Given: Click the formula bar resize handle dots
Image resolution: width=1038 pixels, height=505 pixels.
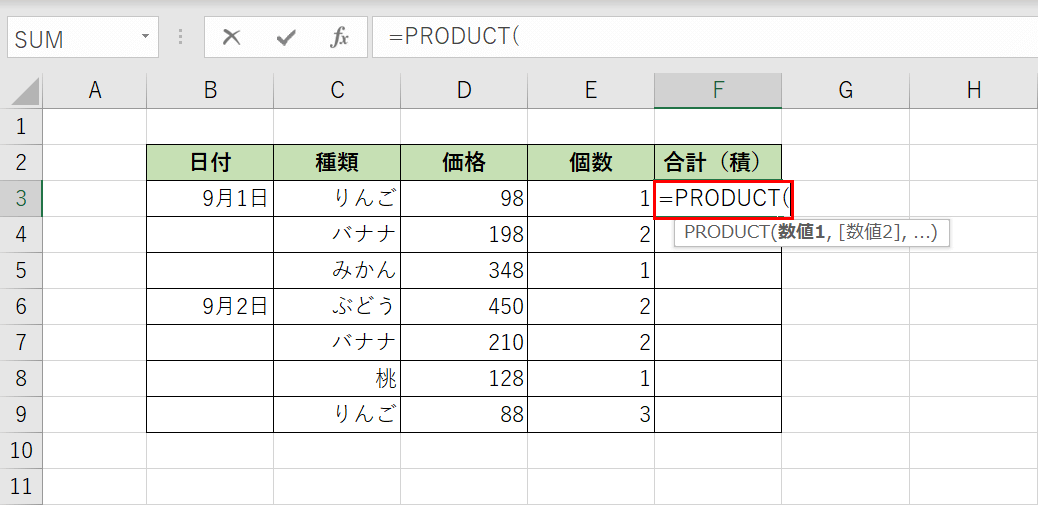Looking at the screenshot, I should [x=180, y=37].
